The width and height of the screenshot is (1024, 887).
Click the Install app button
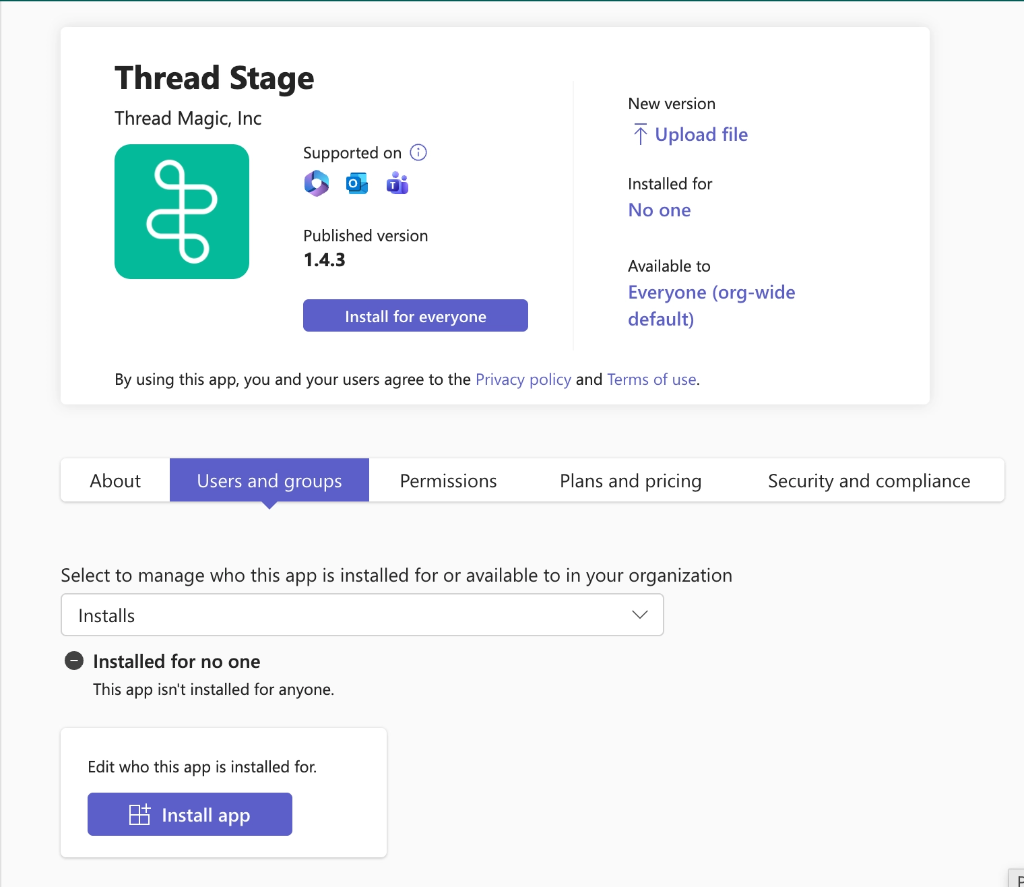tap(190, 814)
